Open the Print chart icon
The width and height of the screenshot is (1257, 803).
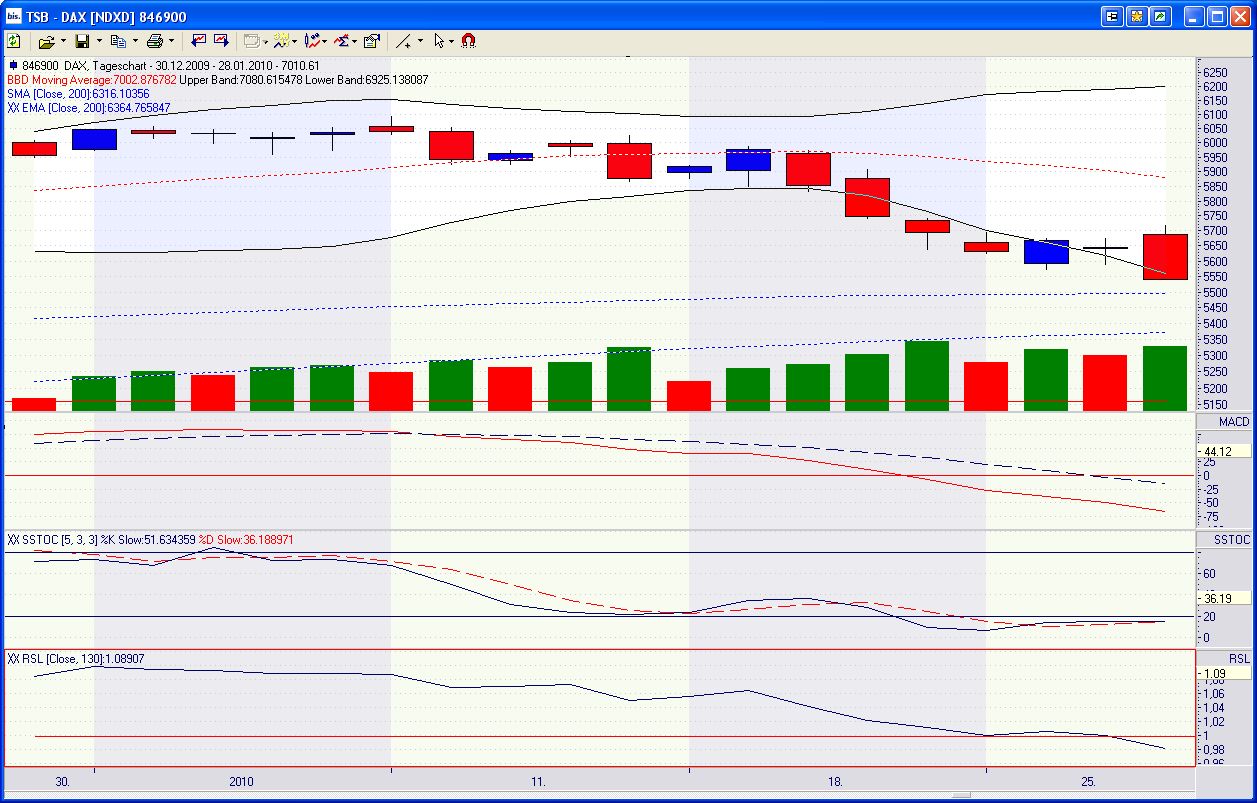(x=153, y=40)
